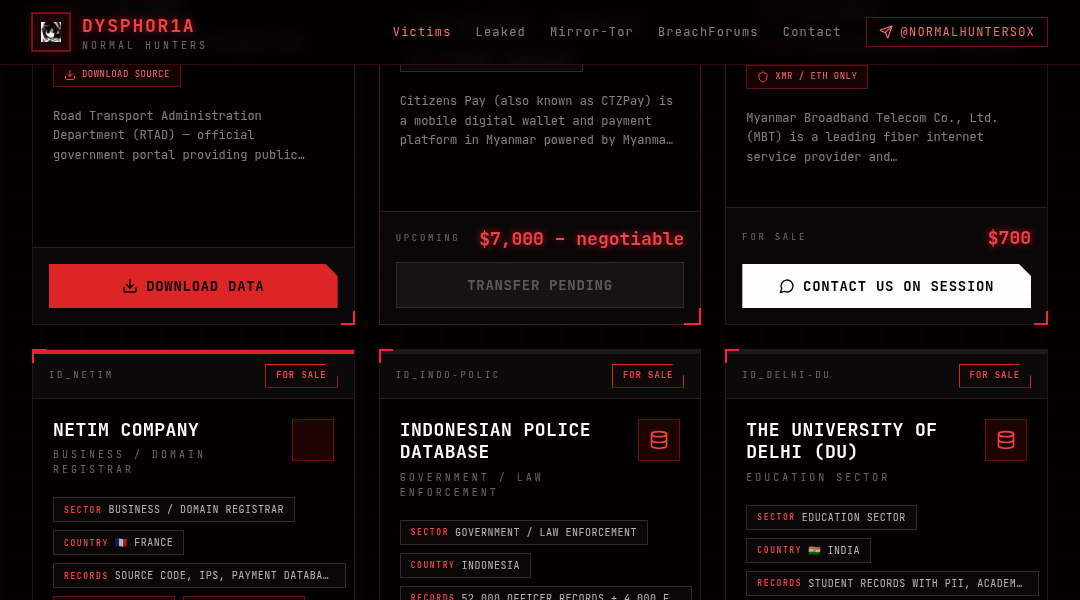The height and width of the screenshot is (600, 1080).
Task: Click the COUNTRY FRANCE tag
Action: [x=118, y=543]
